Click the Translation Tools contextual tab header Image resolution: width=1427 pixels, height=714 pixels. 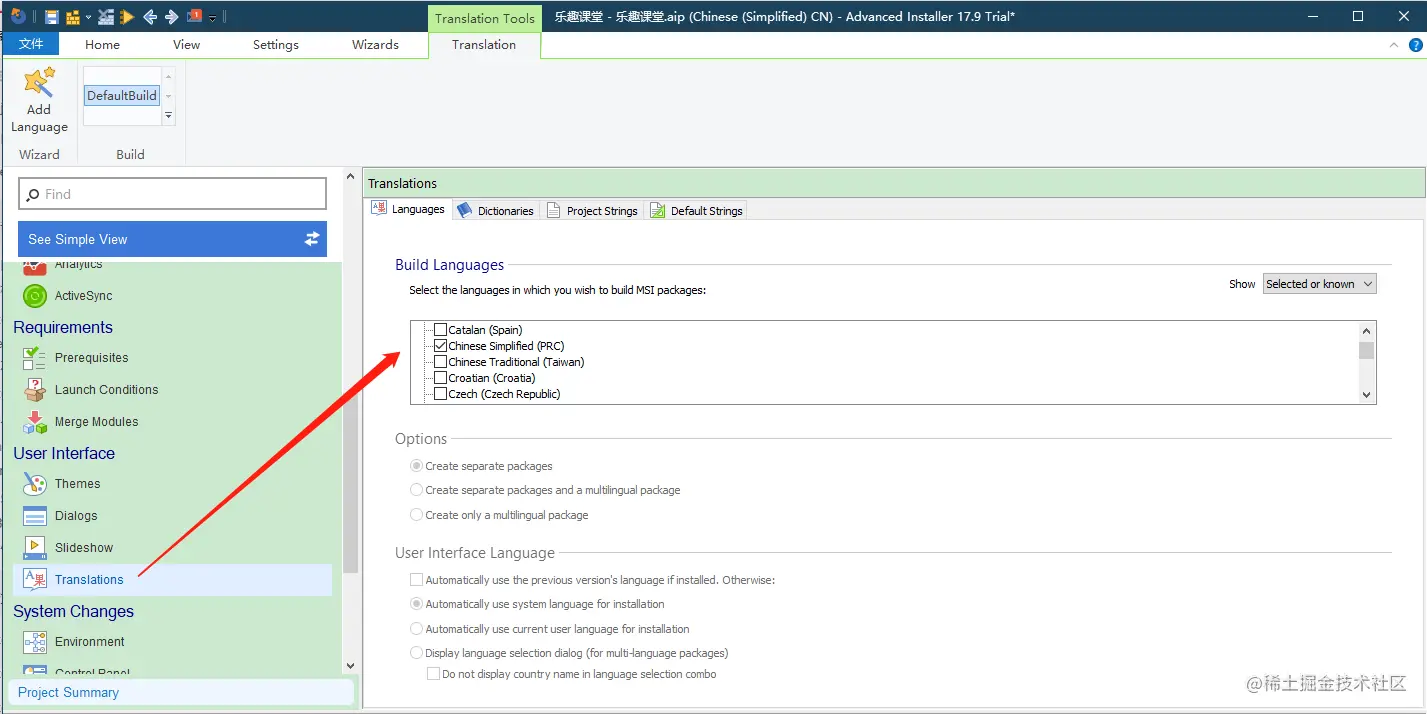pos(486,18)
